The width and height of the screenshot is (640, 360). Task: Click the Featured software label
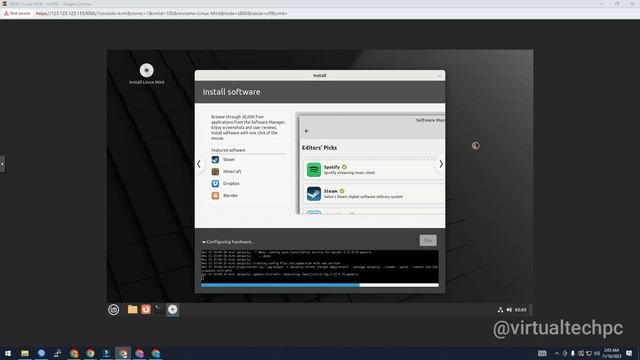point(228,150)
